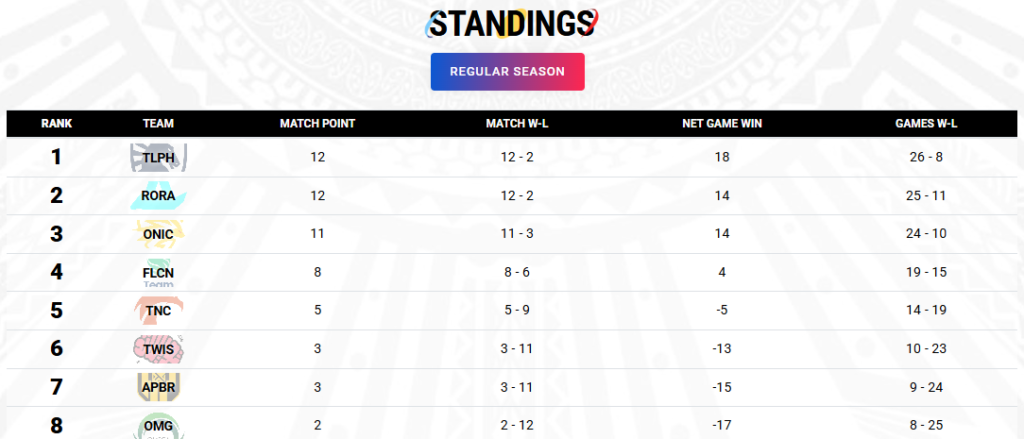Click the OMG team logo

(x=158, y=425)
